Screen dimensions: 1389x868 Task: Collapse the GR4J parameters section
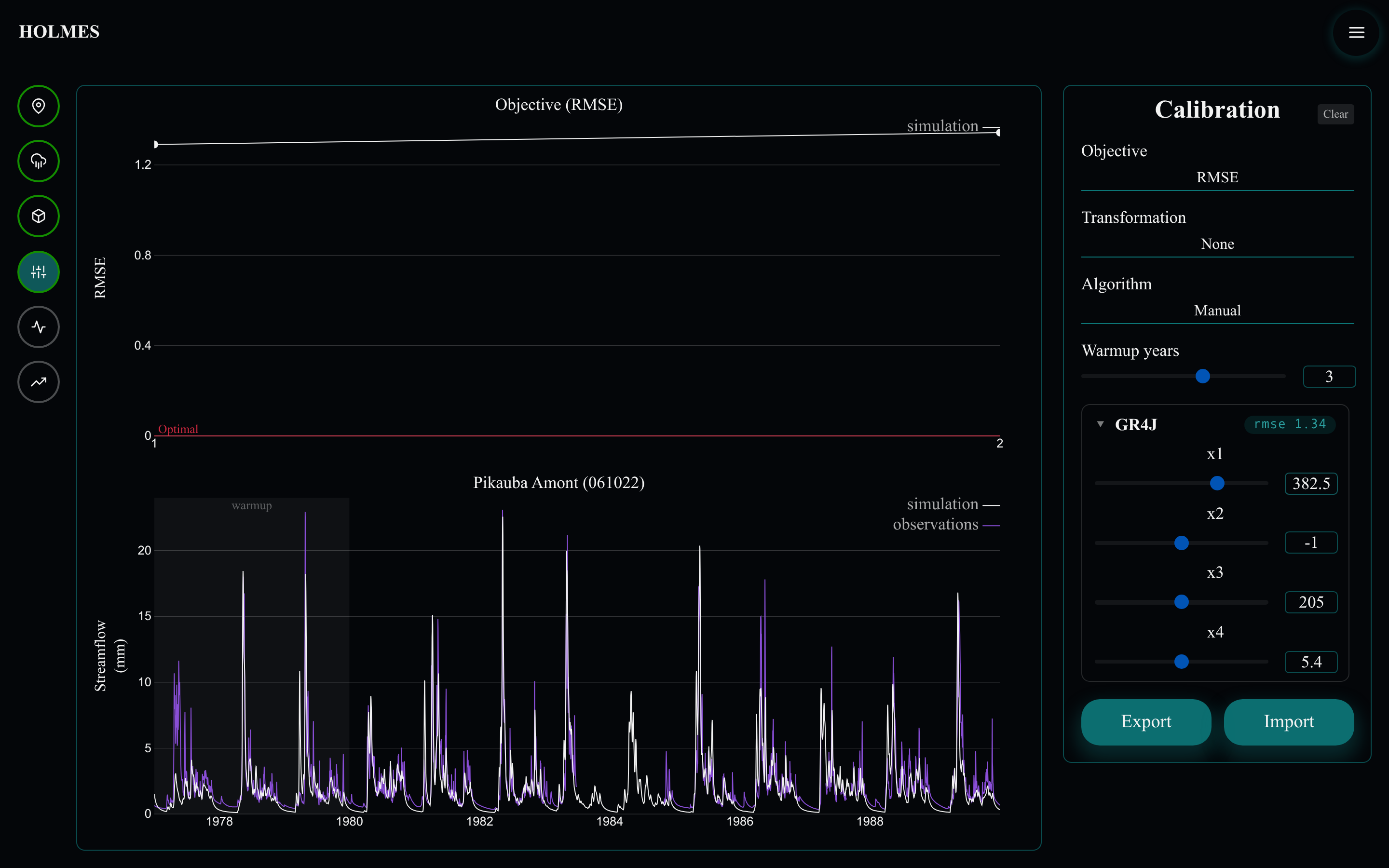point(1100,424)
